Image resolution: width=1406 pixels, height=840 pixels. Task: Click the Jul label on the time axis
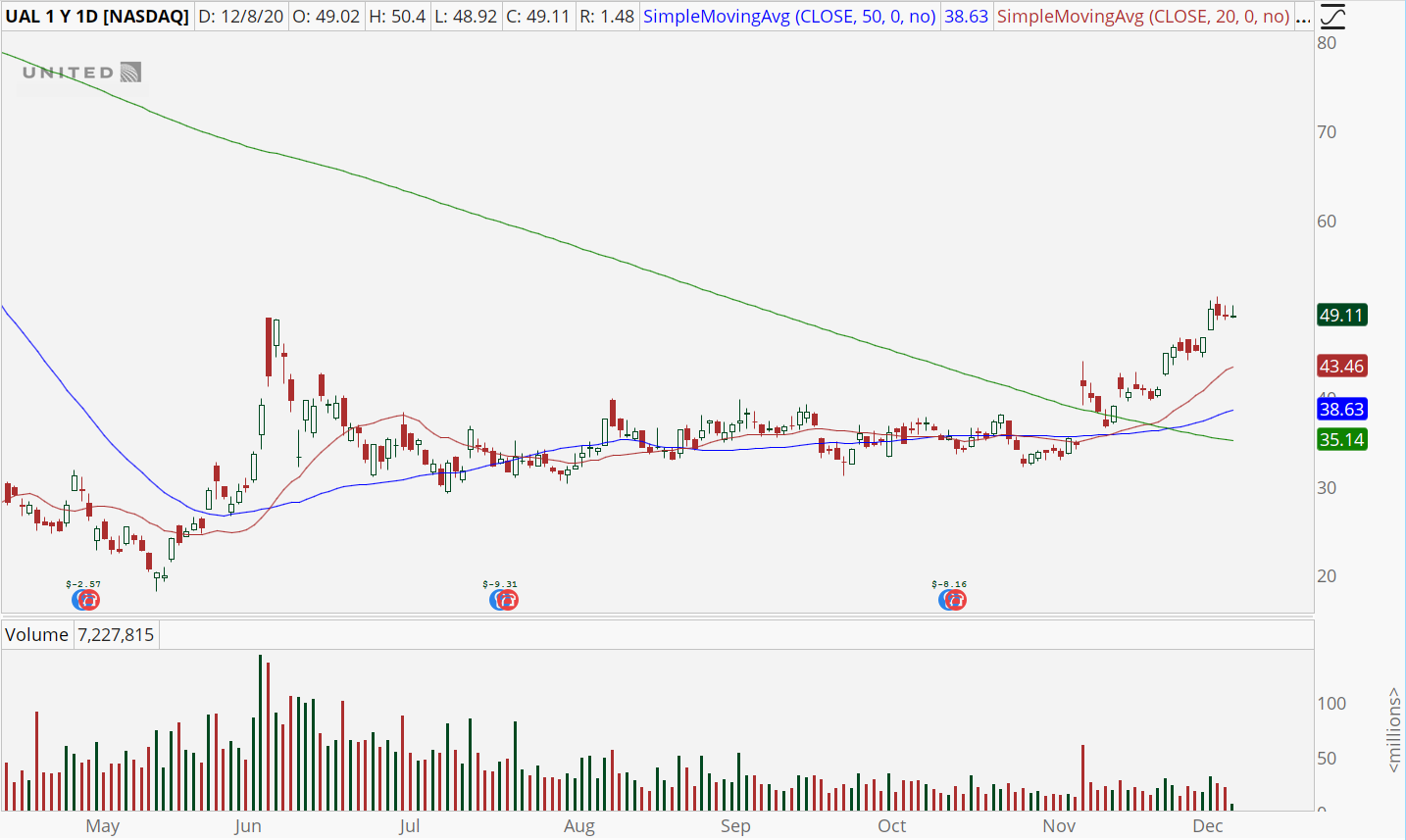click(410, 826)
